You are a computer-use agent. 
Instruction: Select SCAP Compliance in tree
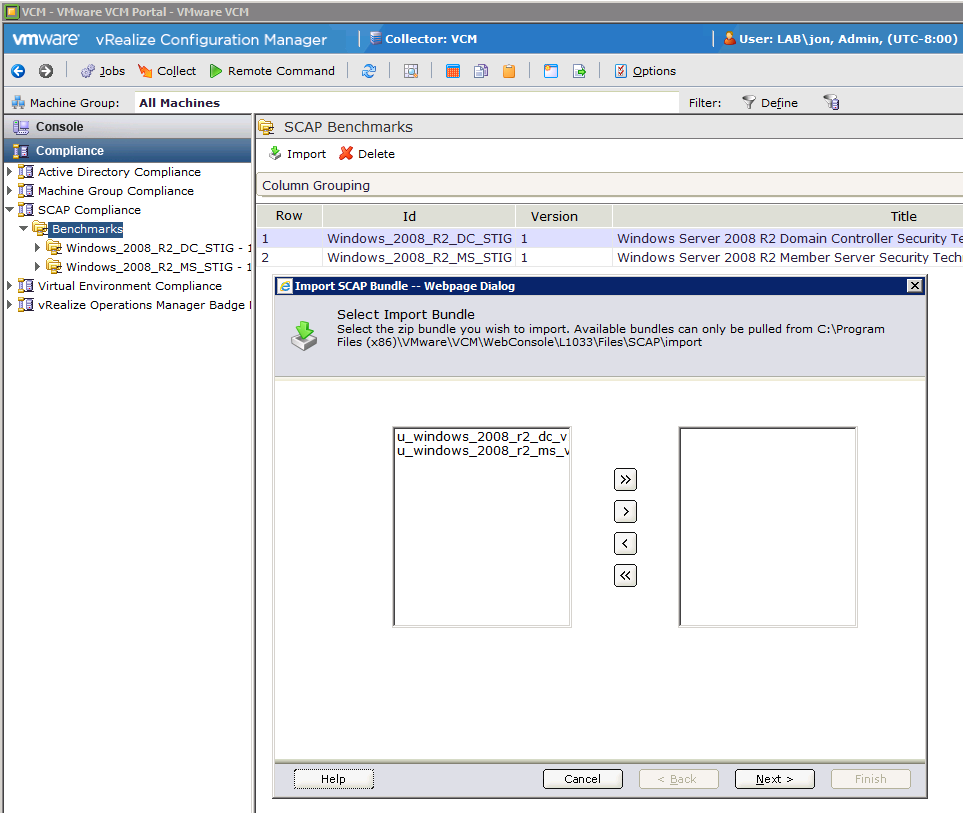point(89,210)
